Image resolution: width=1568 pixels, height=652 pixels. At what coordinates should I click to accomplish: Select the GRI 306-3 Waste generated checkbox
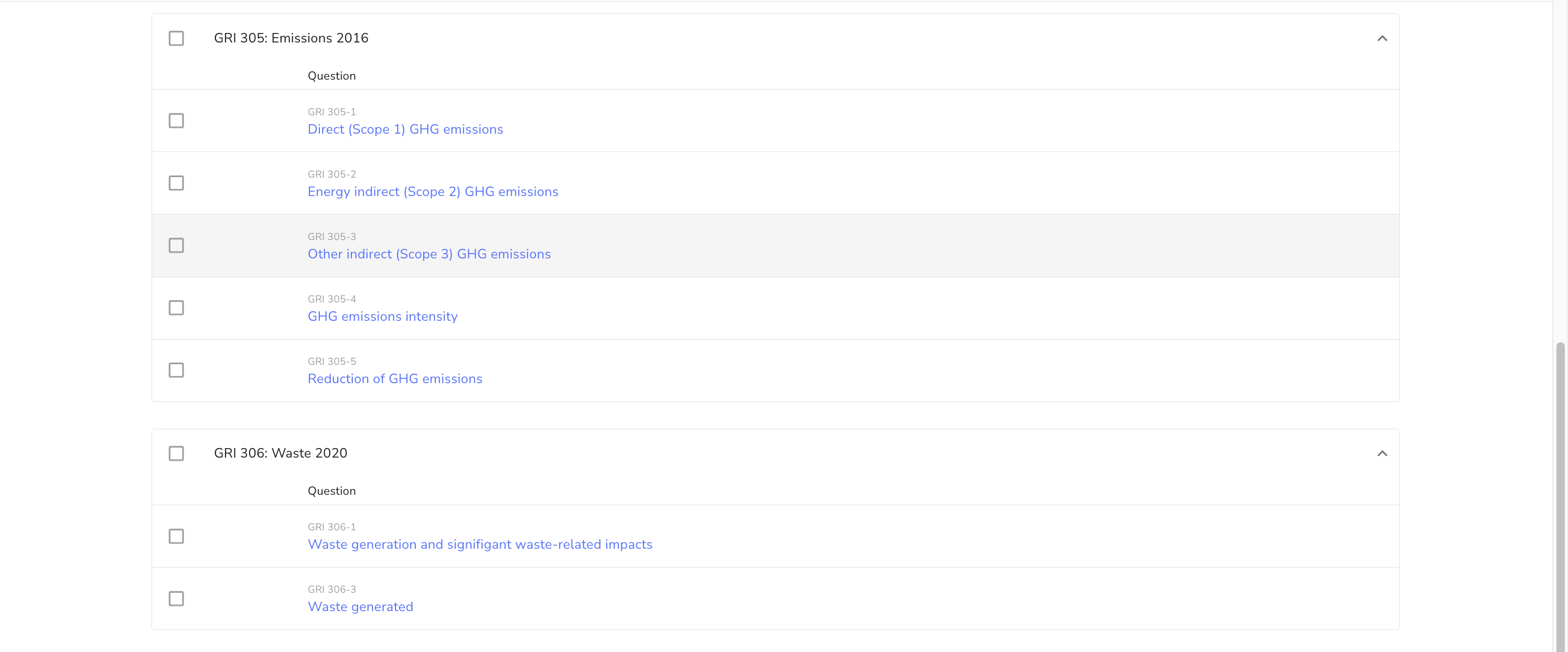pos(176,599)
